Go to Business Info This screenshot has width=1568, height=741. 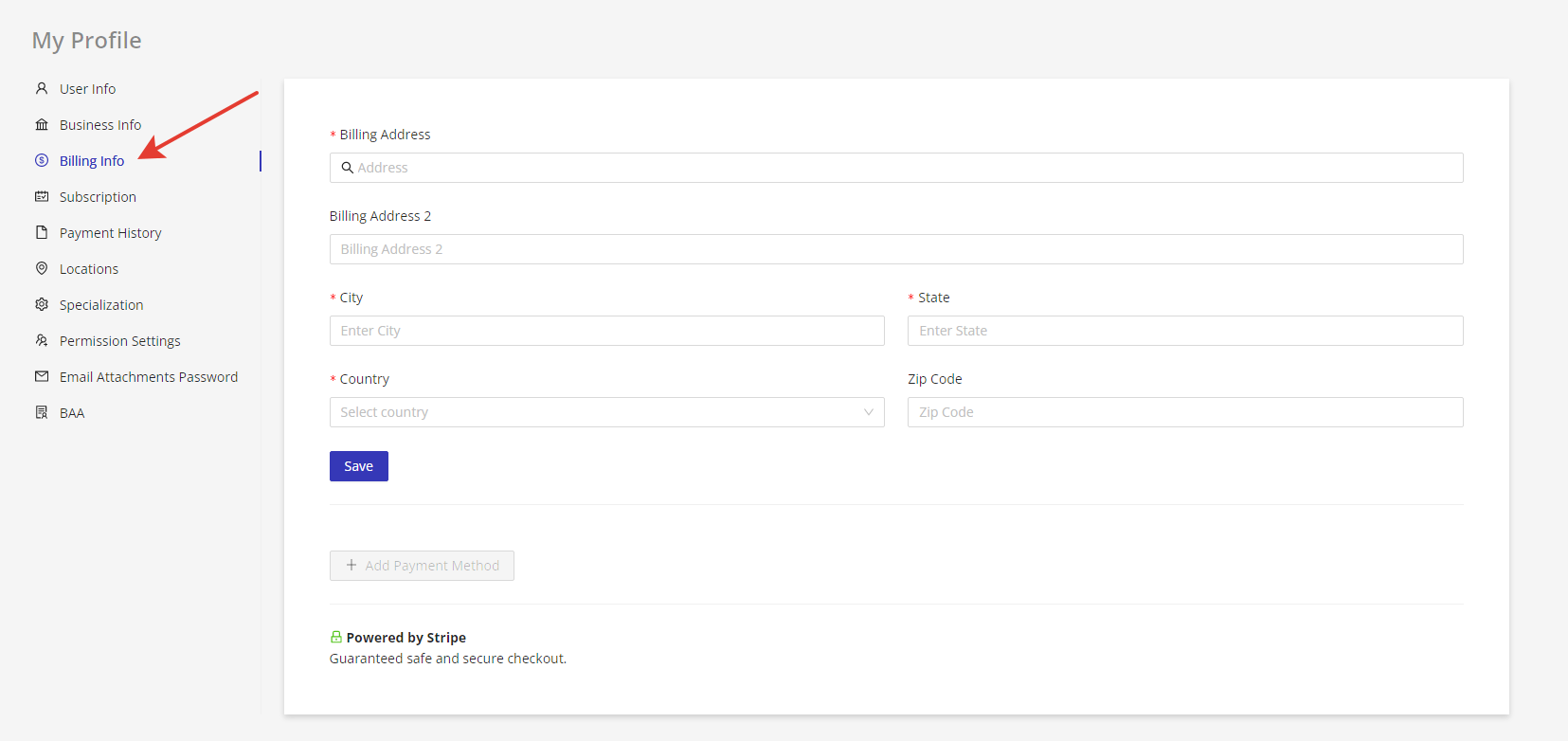pyautogui.click(x=100, y=125)
